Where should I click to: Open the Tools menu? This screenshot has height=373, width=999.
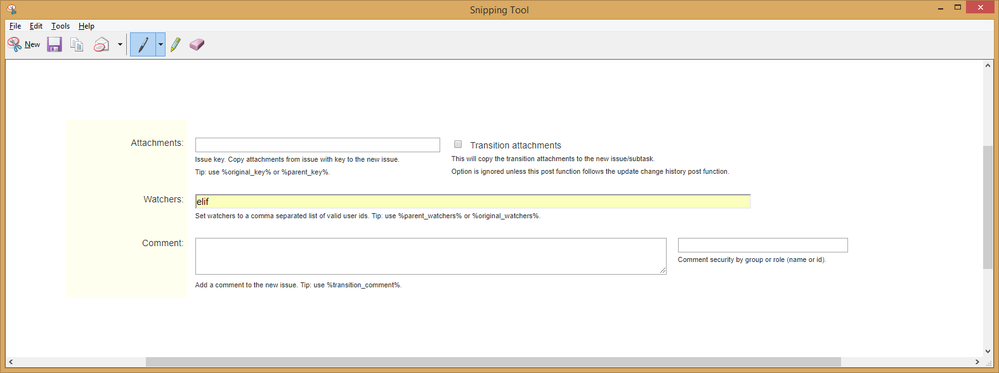[x=61, y=26]
